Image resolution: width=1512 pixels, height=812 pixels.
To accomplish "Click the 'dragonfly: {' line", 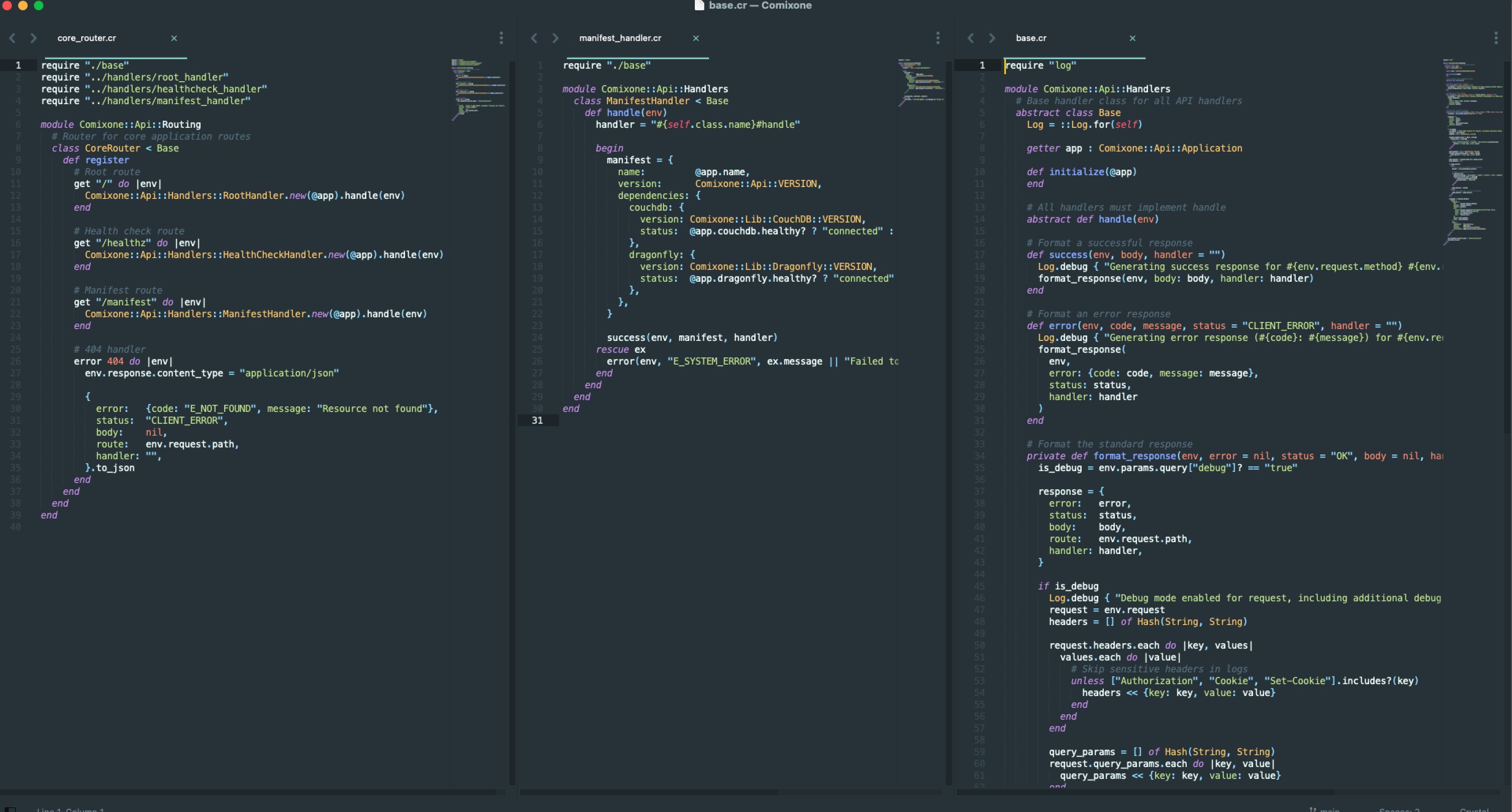I will click(662, 254).
